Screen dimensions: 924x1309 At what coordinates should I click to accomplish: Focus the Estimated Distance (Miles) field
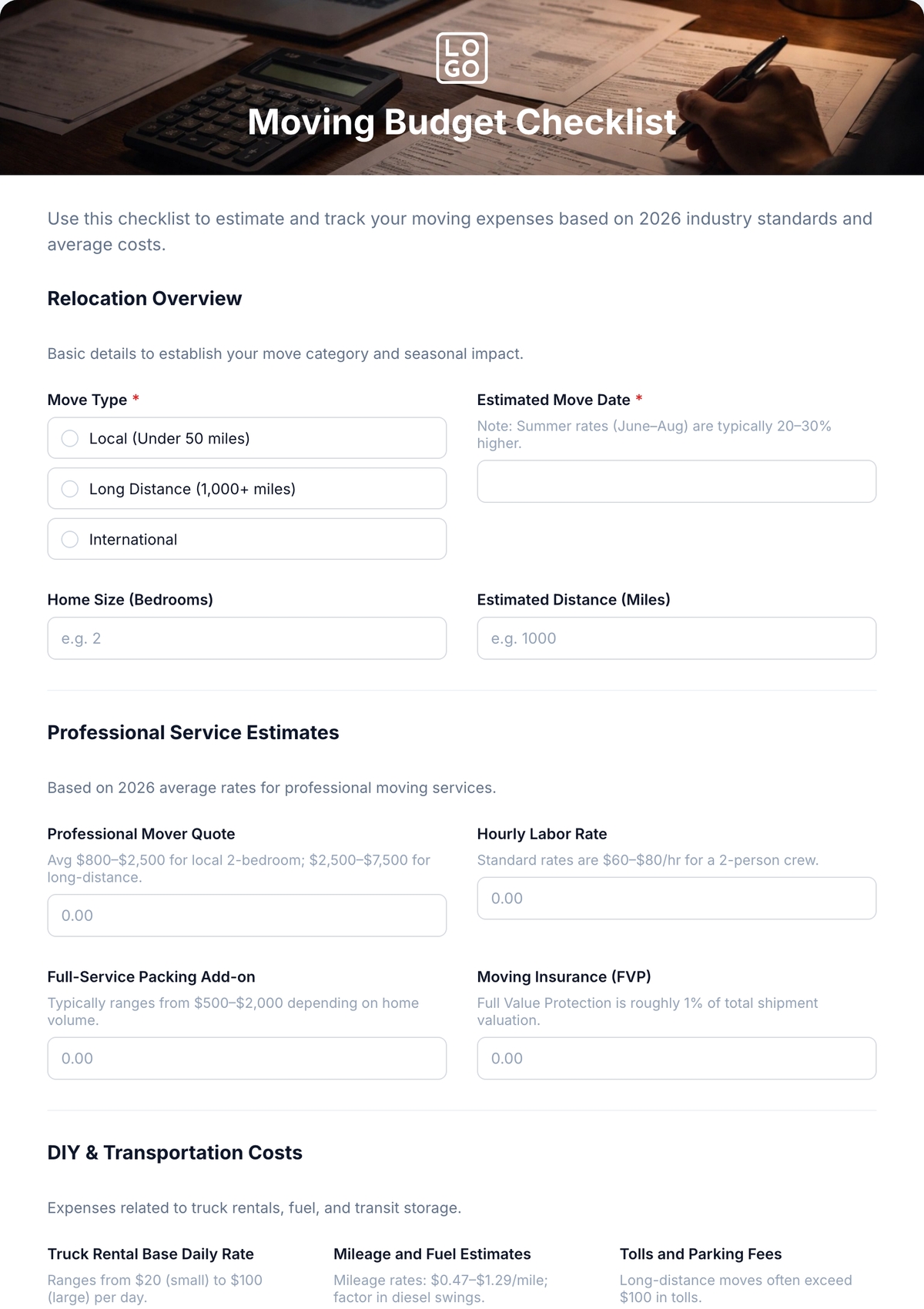677,638
